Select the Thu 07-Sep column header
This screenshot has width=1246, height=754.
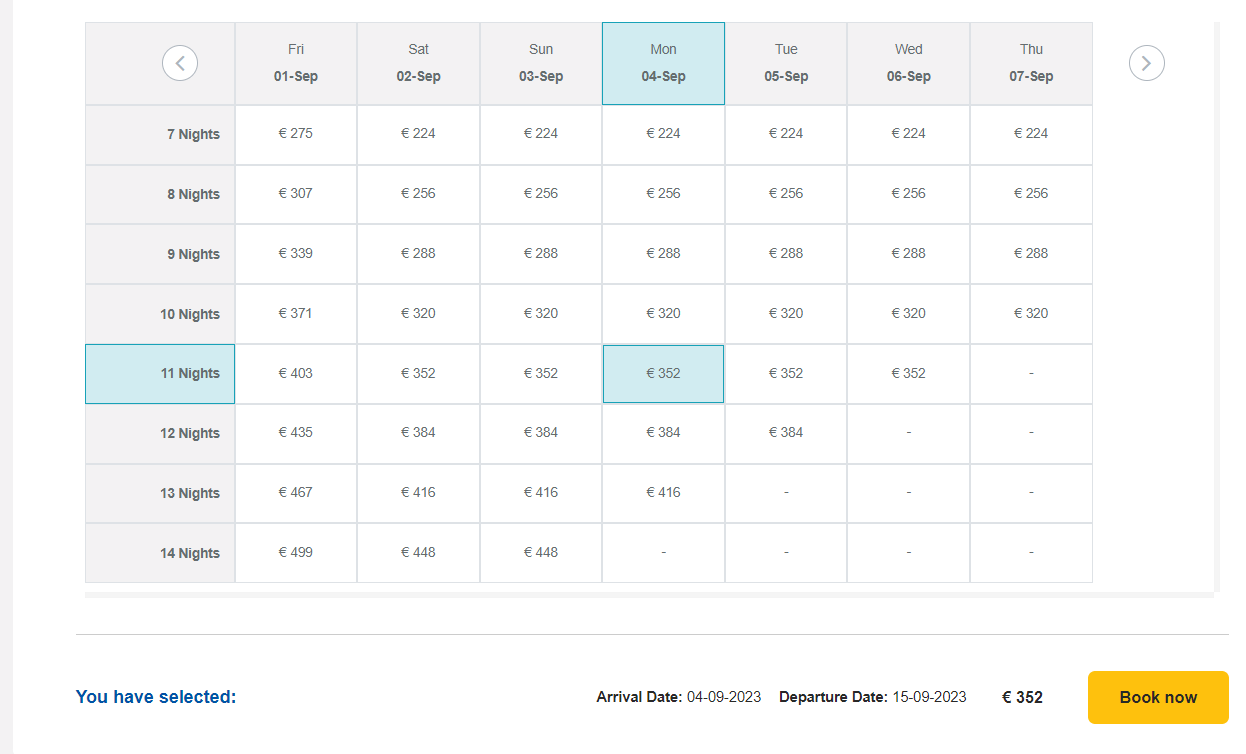[x=1031, y=63]
